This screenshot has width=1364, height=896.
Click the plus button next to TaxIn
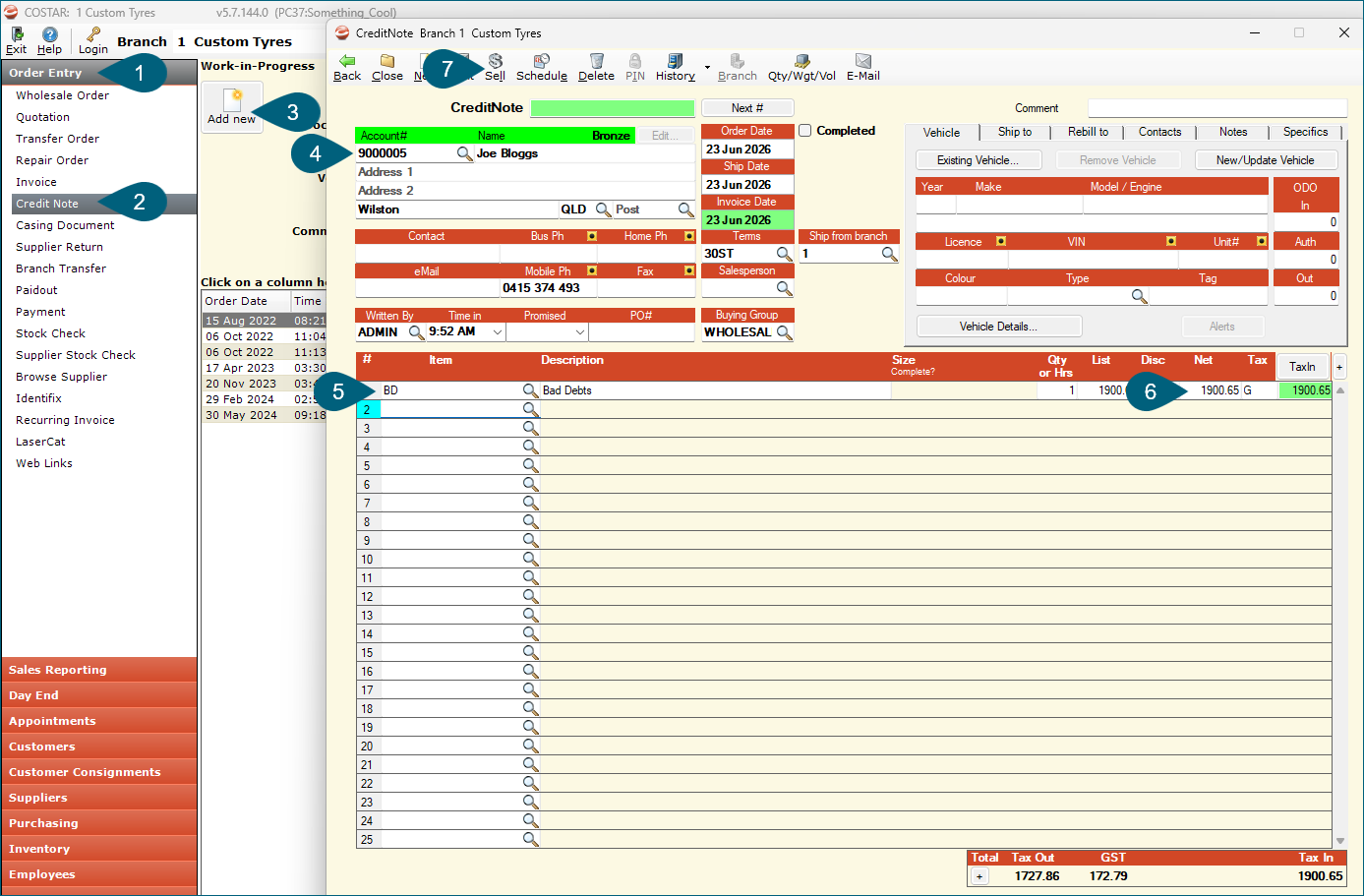pyautogui.click(x=1339, y=367)
